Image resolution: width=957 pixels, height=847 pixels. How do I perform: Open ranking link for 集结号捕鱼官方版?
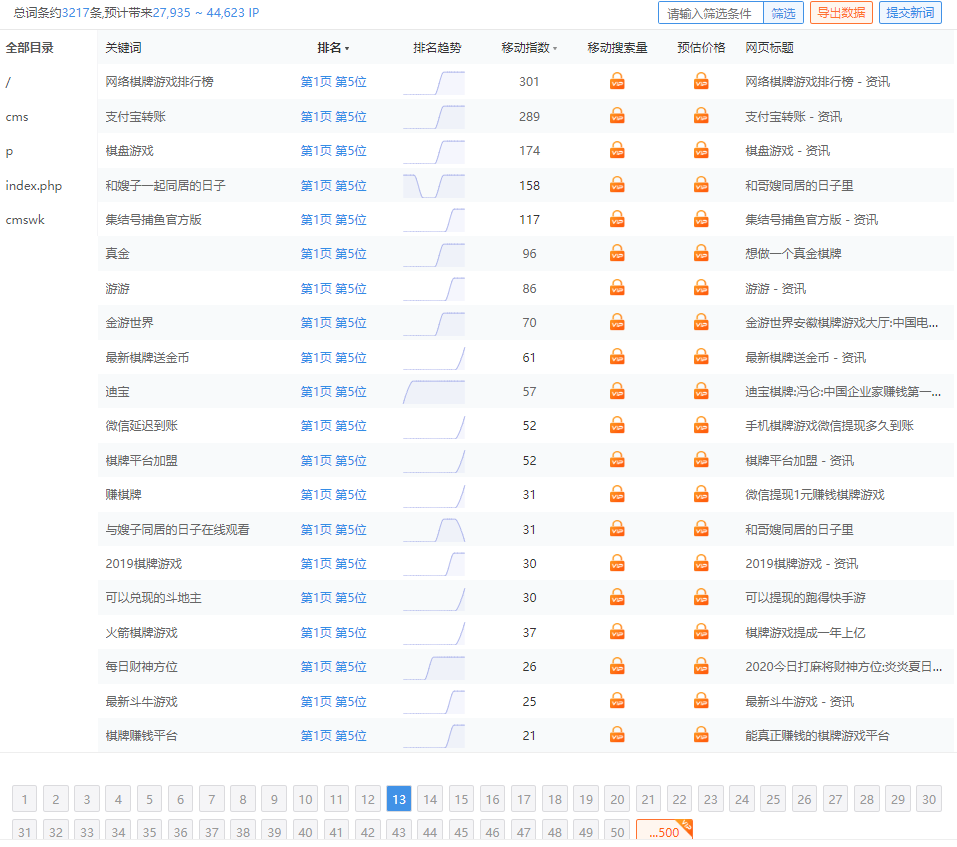(333, 220)
